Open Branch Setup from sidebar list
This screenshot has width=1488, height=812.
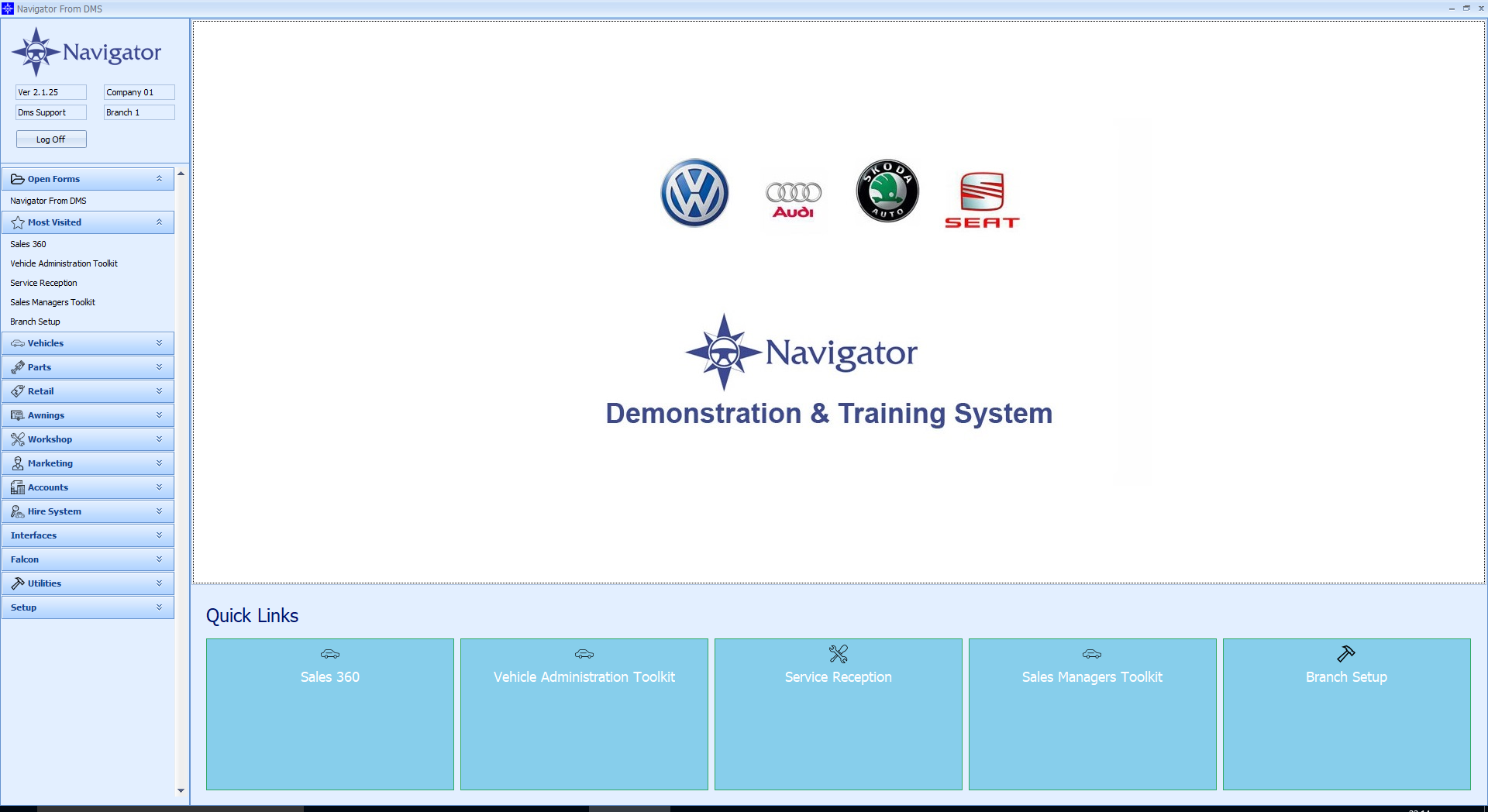click(x=35, y=322)
